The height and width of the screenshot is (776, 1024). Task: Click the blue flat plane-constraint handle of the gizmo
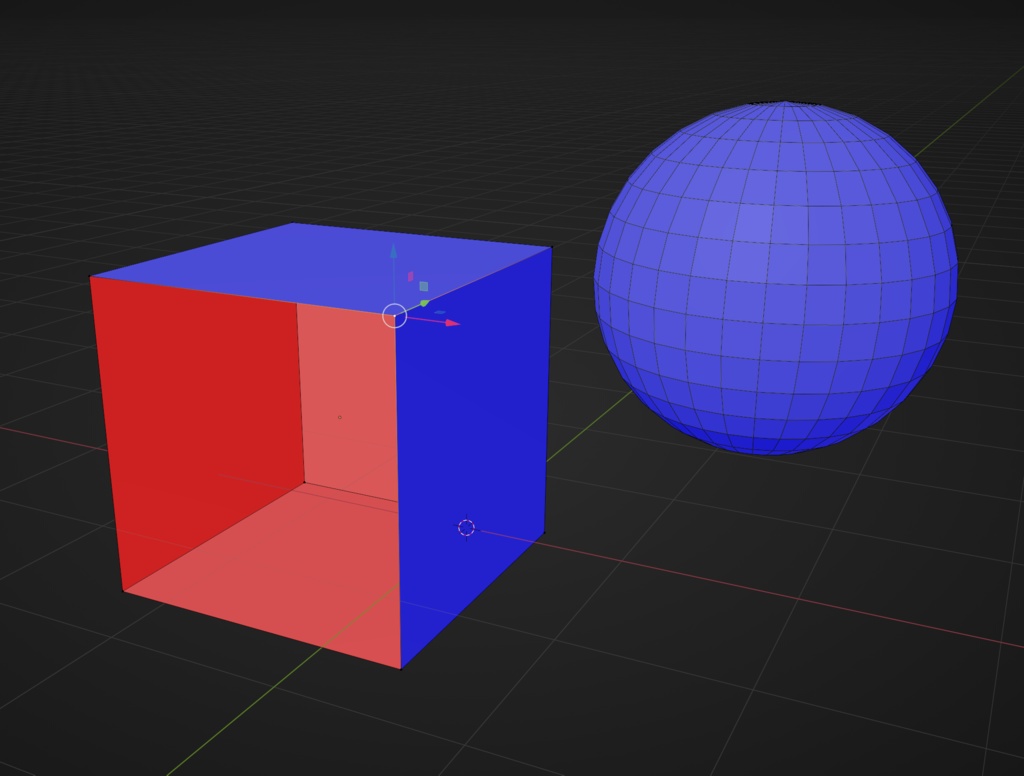(440, 312)
